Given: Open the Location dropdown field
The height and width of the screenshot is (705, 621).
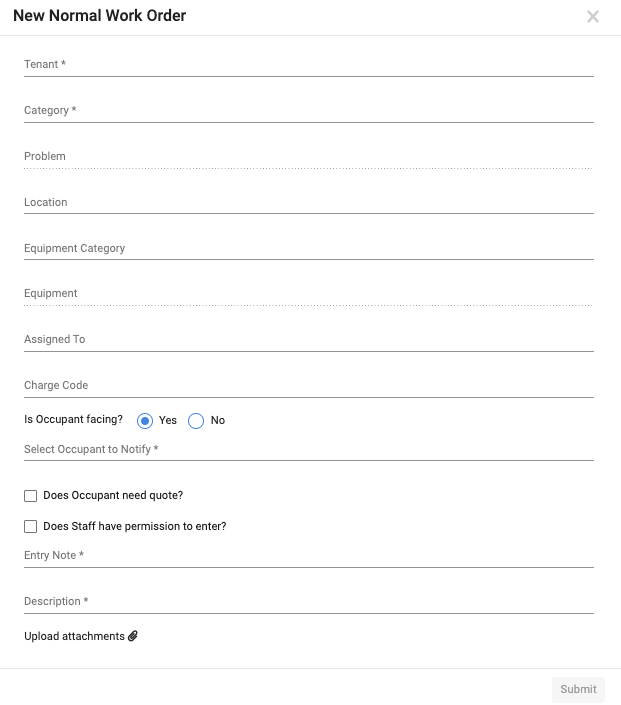Looking at the screenshot, I should tap(309, 202).
